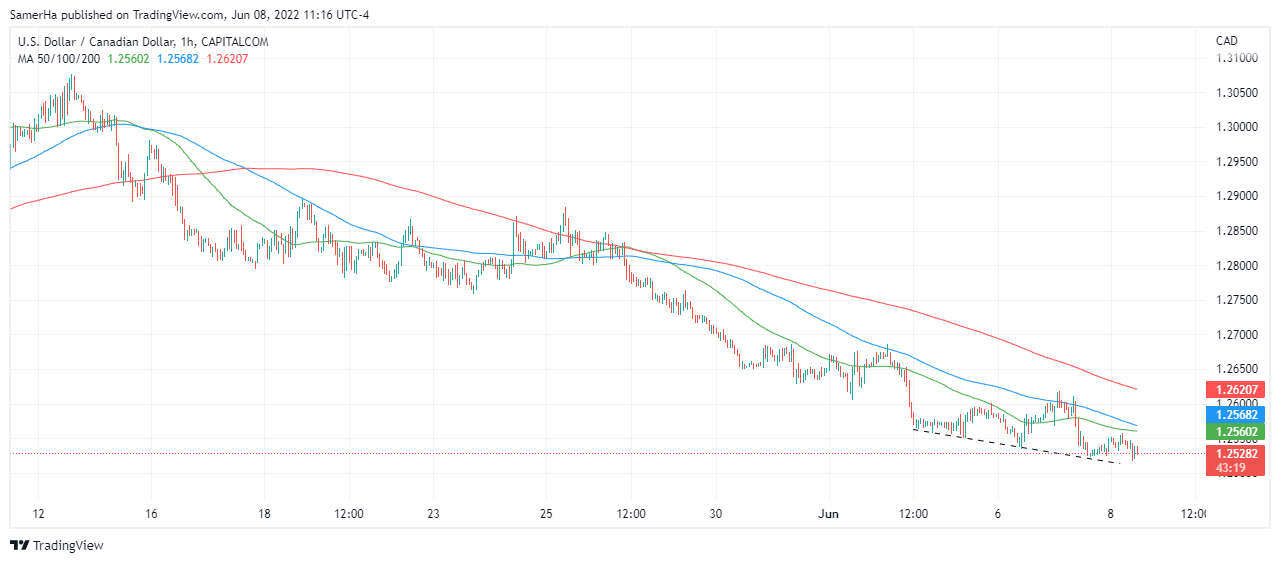This screenshot has width=1280, height=563.
Task: Click the 43:19 bar countdown timer
Action: (1230, 468)
